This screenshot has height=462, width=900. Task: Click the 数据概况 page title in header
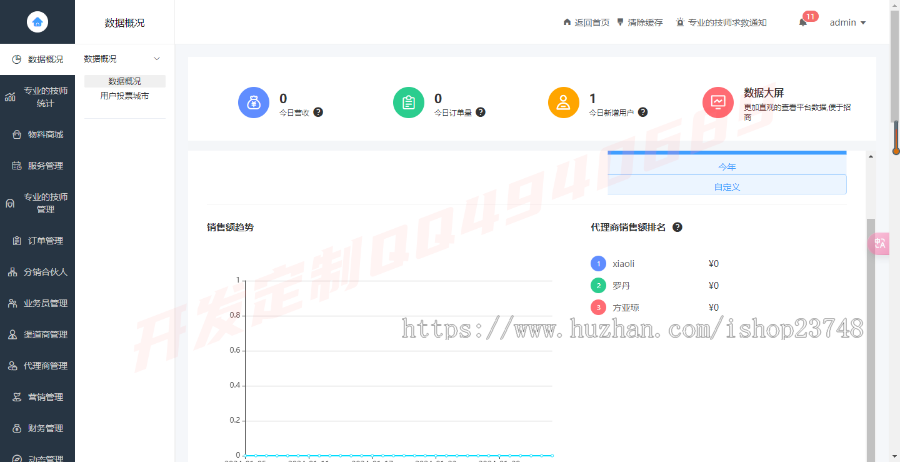125,23
